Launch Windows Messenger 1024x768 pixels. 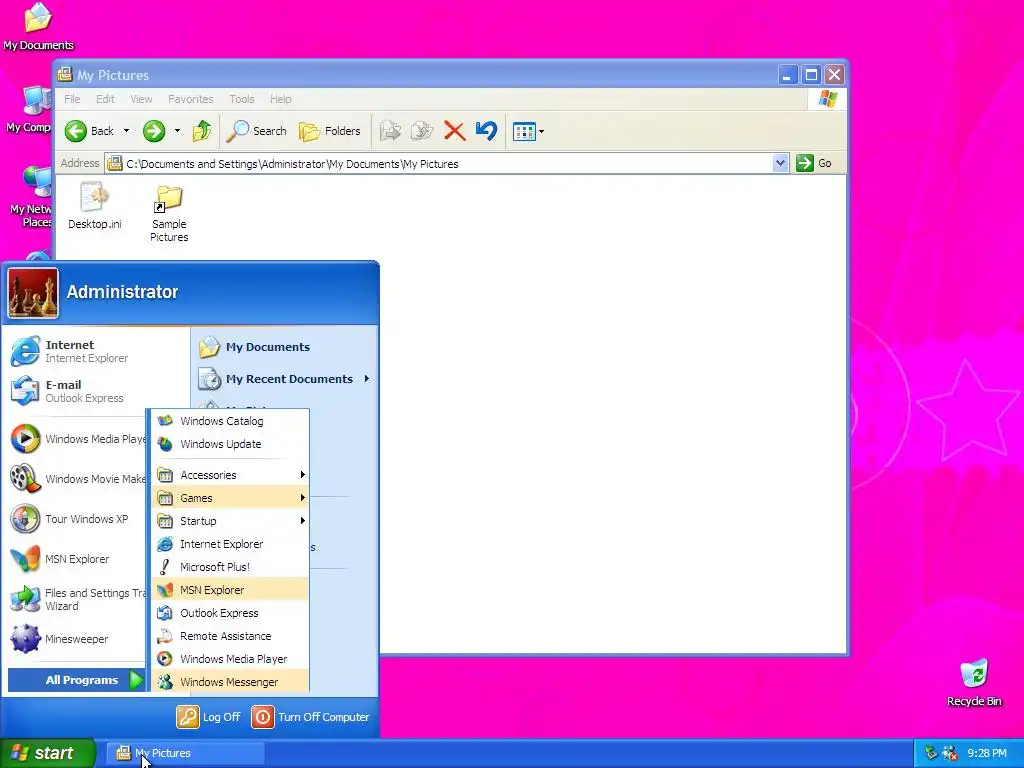pyautogui.click(x=230, y=682)
